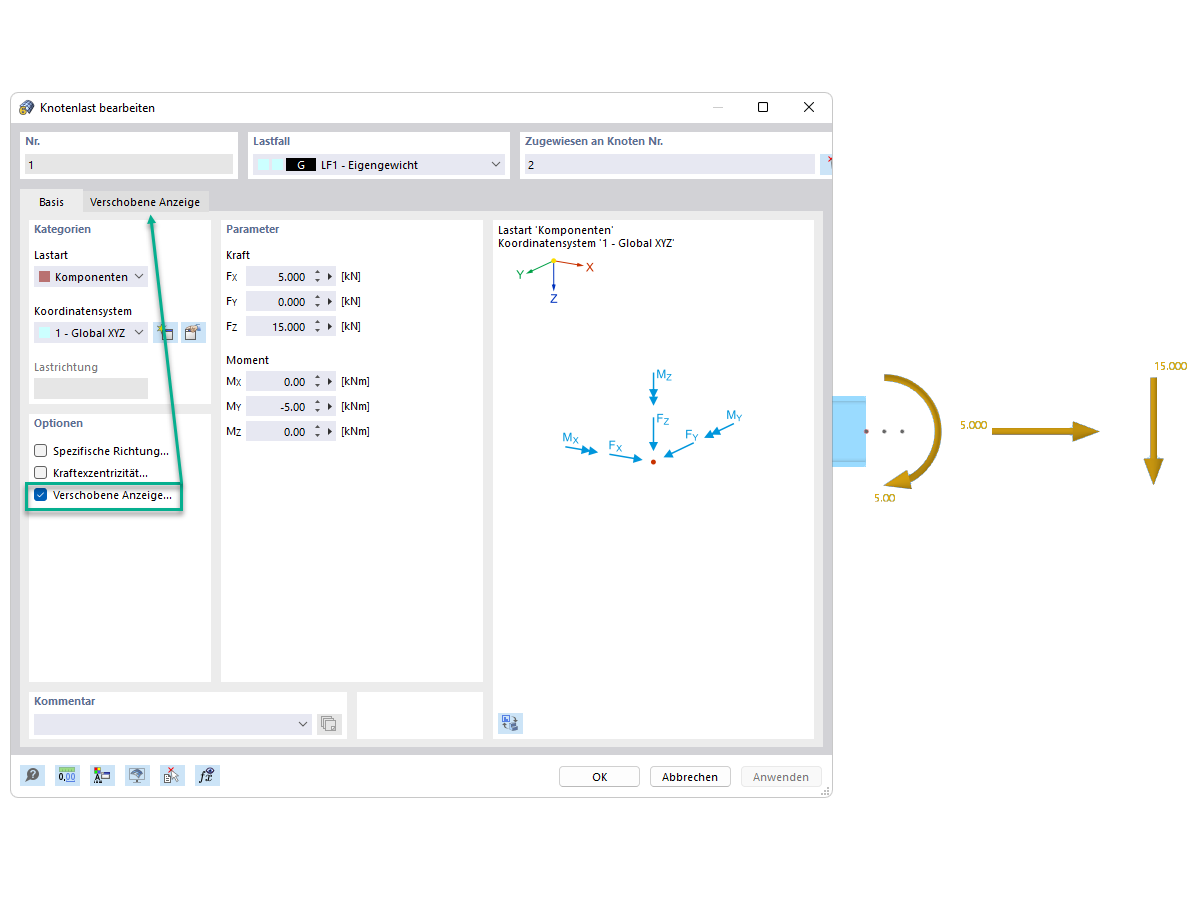The image size is (1200, 900).
Task: Close the Knotenlast bearbeiten dialog
Action: [809, 107]
